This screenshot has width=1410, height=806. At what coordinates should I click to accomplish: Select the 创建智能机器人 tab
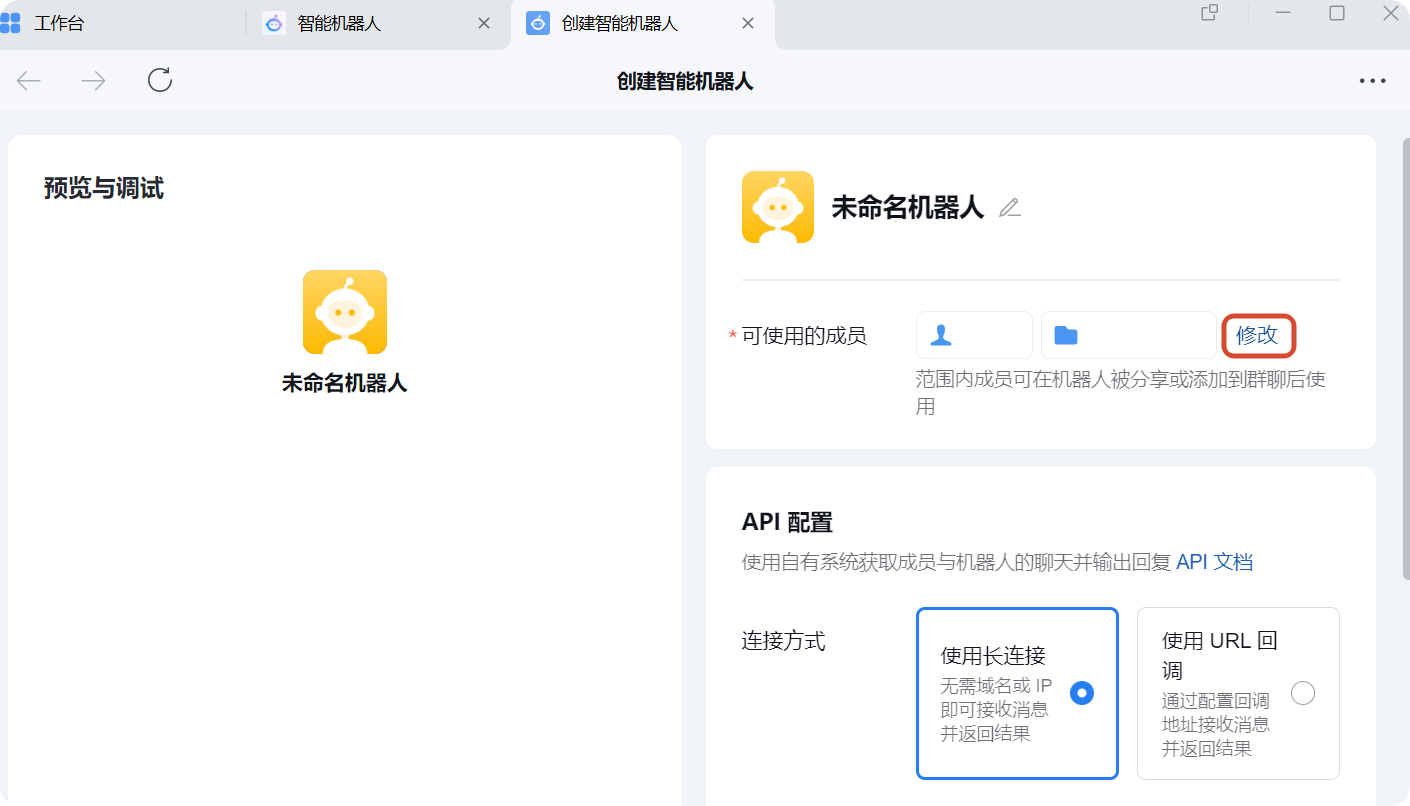[620, 23]
